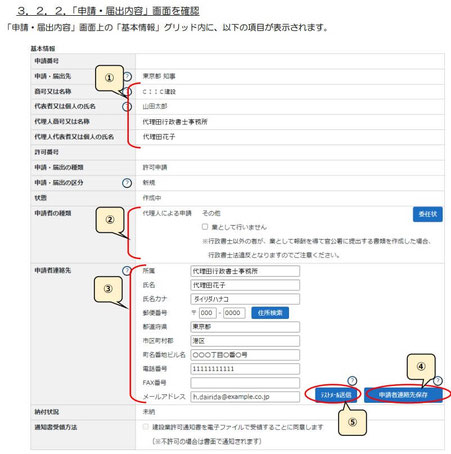Click the 基本情報 grid heading

(x=43, y=49)
